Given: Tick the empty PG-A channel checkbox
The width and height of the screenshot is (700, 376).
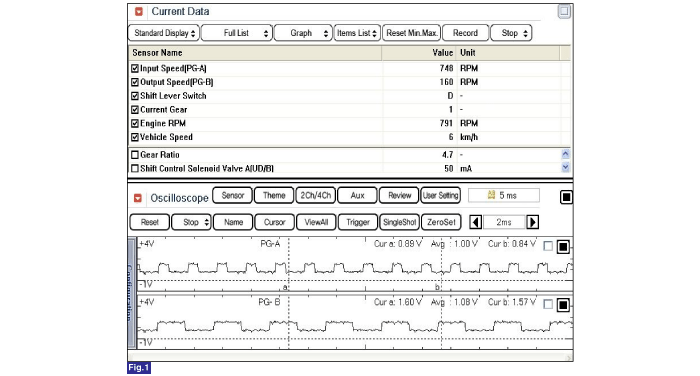Looking at the screenshot, I should (x=548, y=246).
